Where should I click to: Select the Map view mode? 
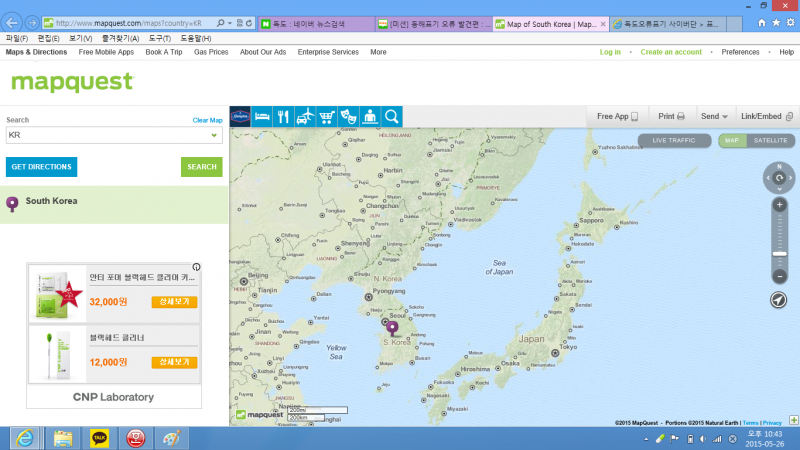click(x=733, y=141)
